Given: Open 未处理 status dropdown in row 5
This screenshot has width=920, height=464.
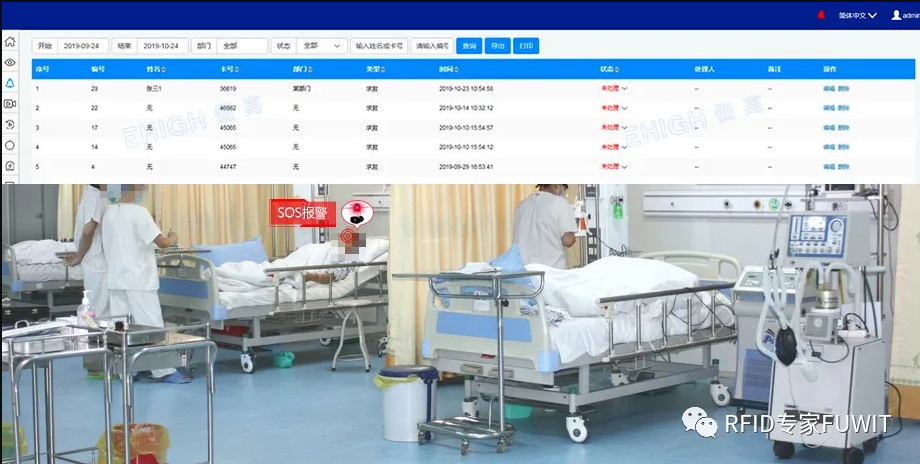Looking at the screenshot, I should (614, 167).
